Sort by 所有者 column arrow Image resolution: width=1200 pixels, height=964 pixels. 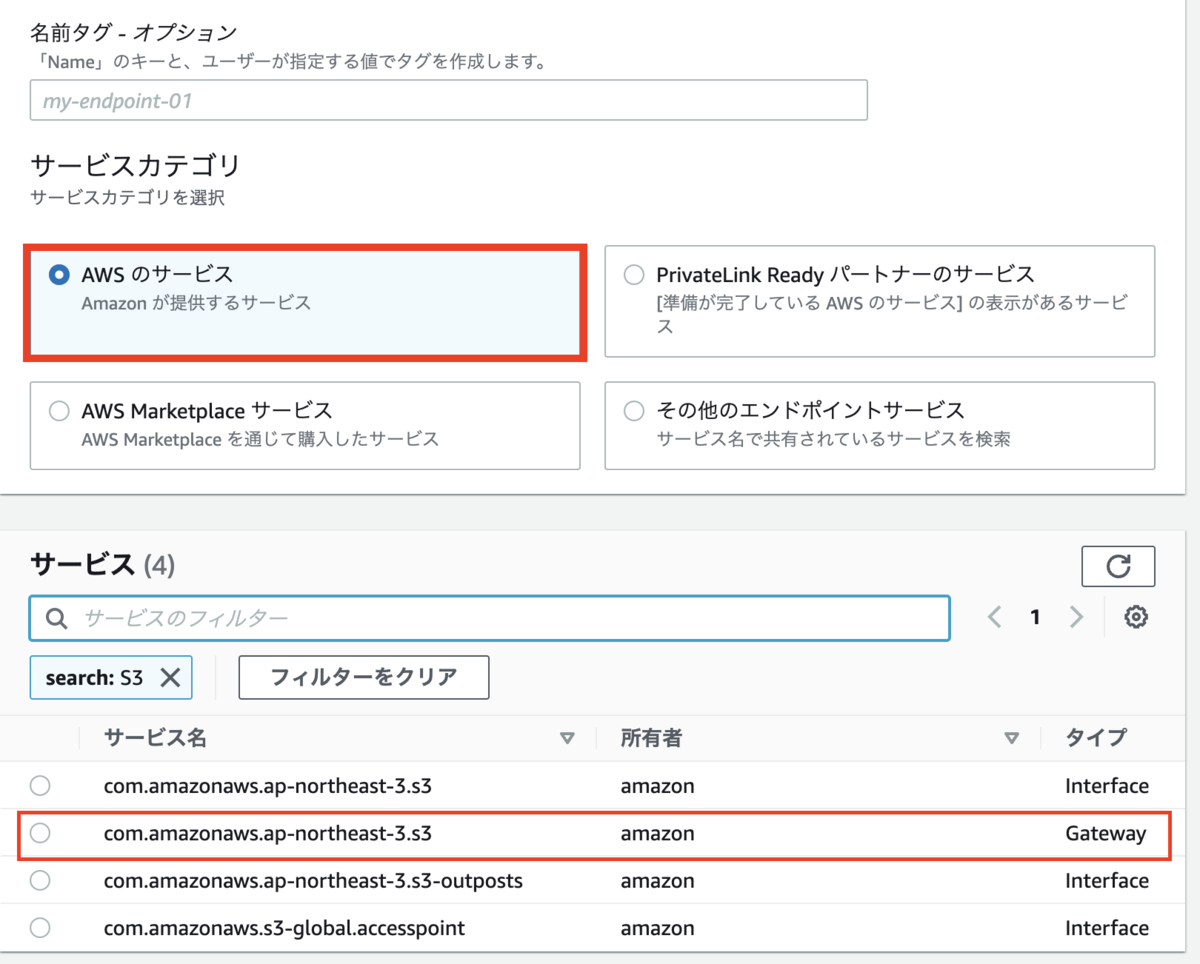pyautogui.click(x=1012, y=739)
